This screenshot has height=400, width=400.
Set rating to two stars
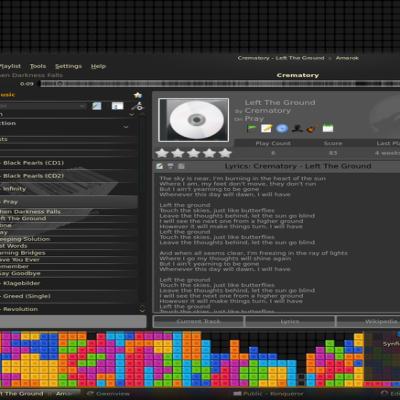pyautogui.click(x=178, y=153)
